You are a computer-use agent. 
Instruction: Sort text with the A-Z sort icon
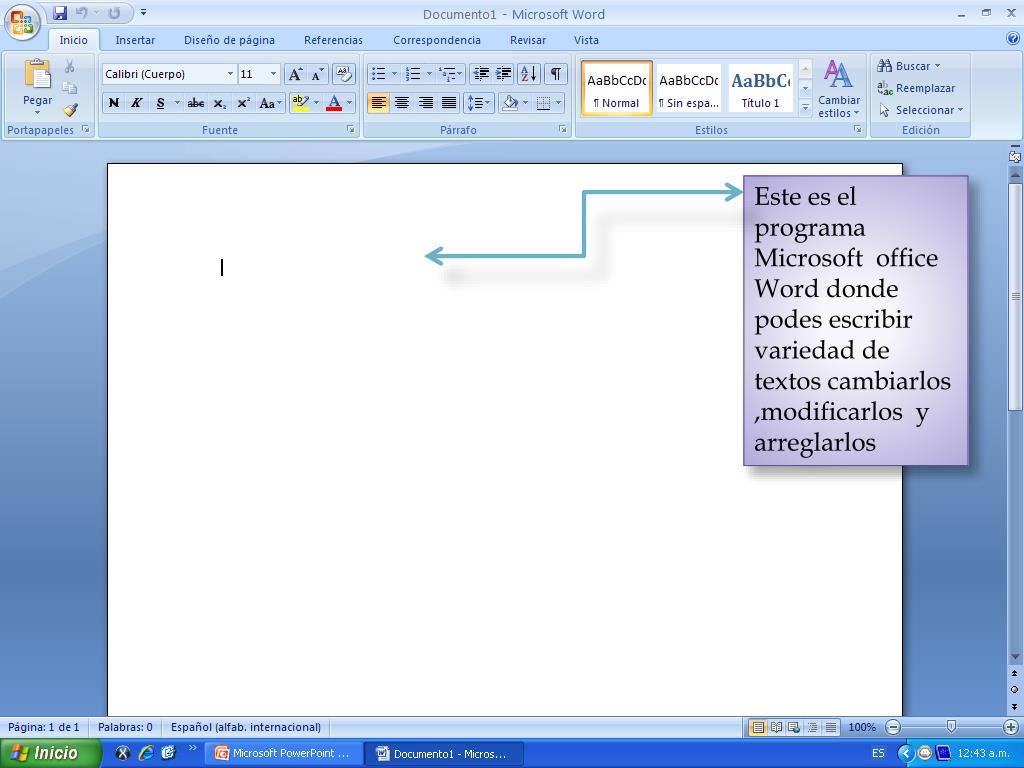[529, 74]
